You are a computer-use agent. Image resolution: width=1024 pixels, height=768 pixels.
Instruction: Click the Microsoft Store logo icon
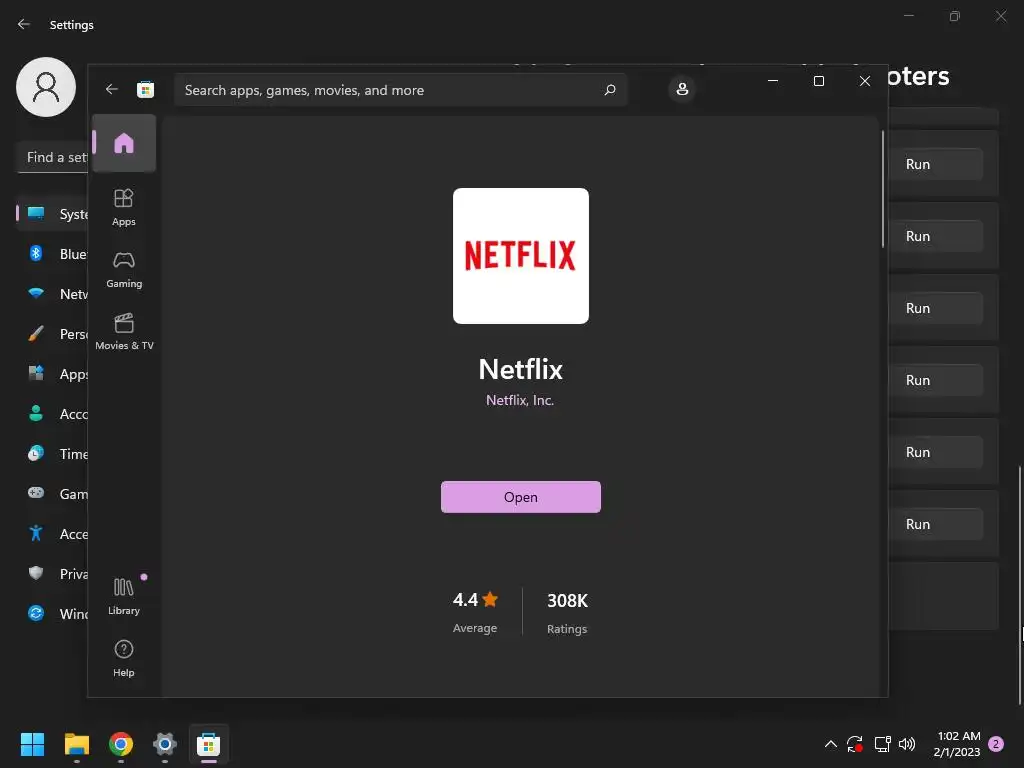(146, 89)
